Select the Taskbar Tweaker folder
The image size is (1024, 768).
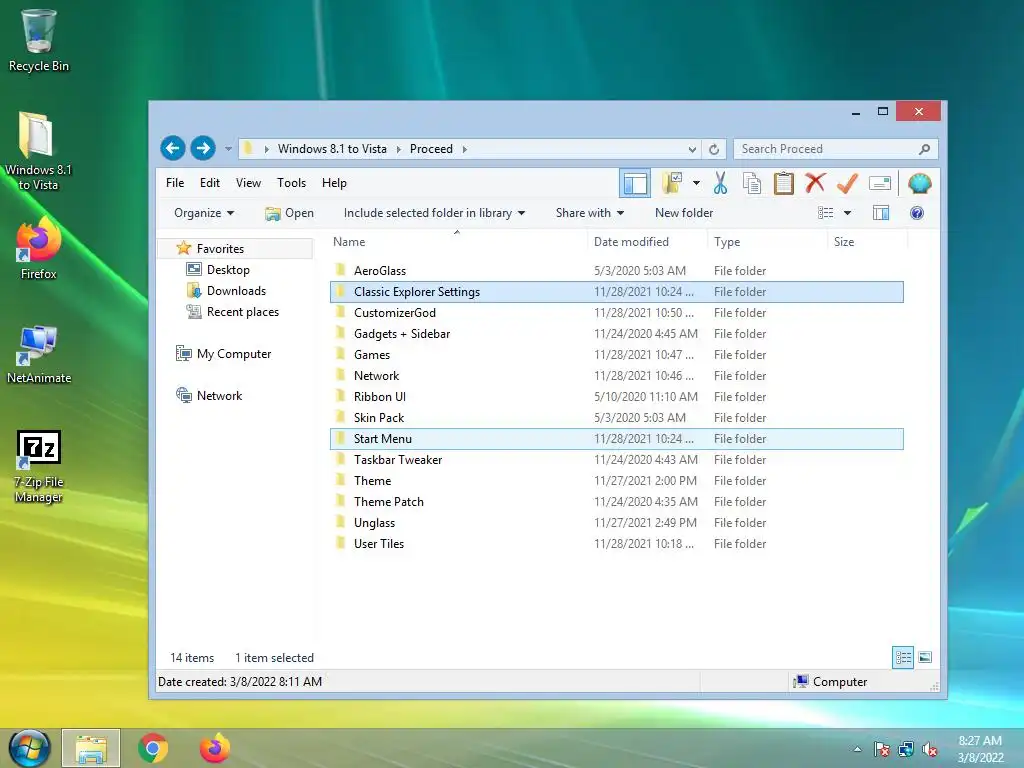click(x=616, y=460)
